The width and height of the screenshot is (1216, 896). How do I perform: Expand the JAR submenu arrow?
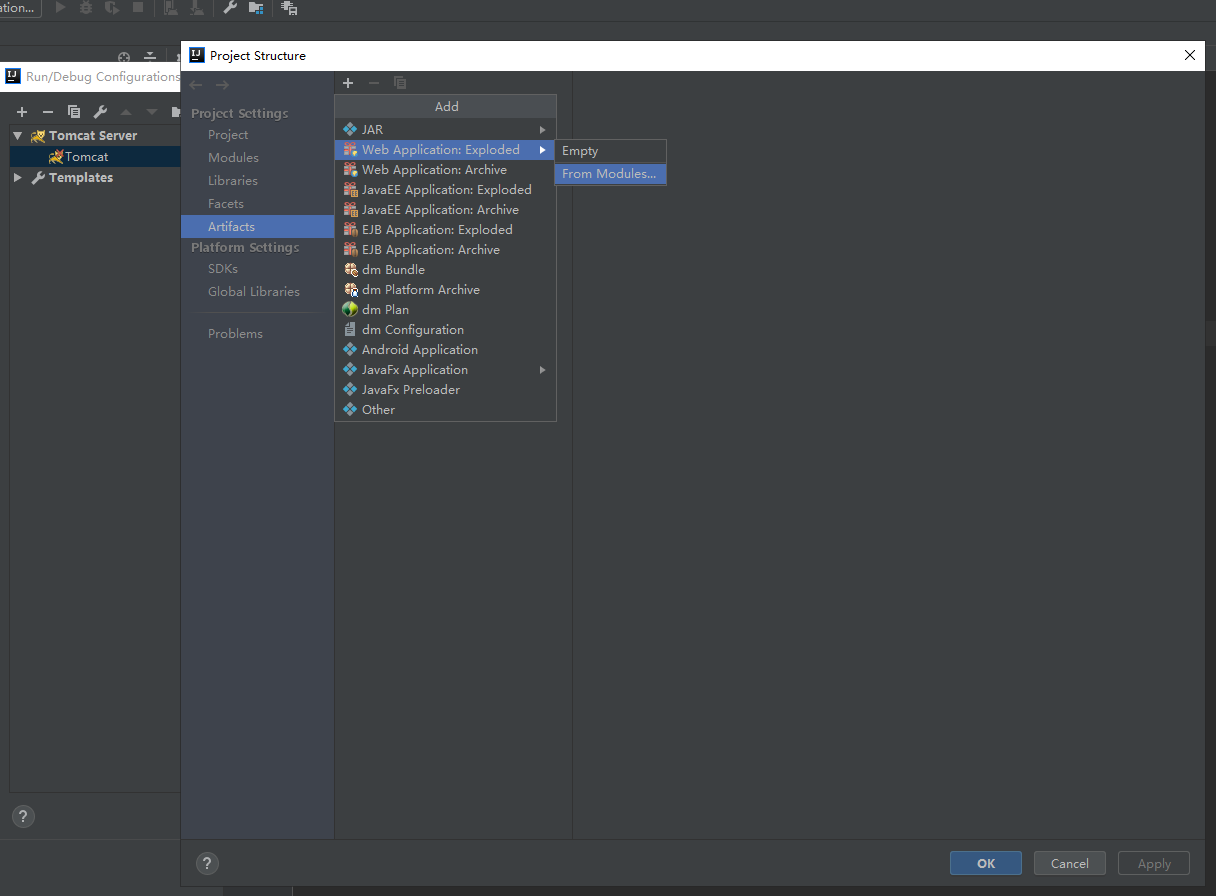pyautogui.click(x=543, y=130)
